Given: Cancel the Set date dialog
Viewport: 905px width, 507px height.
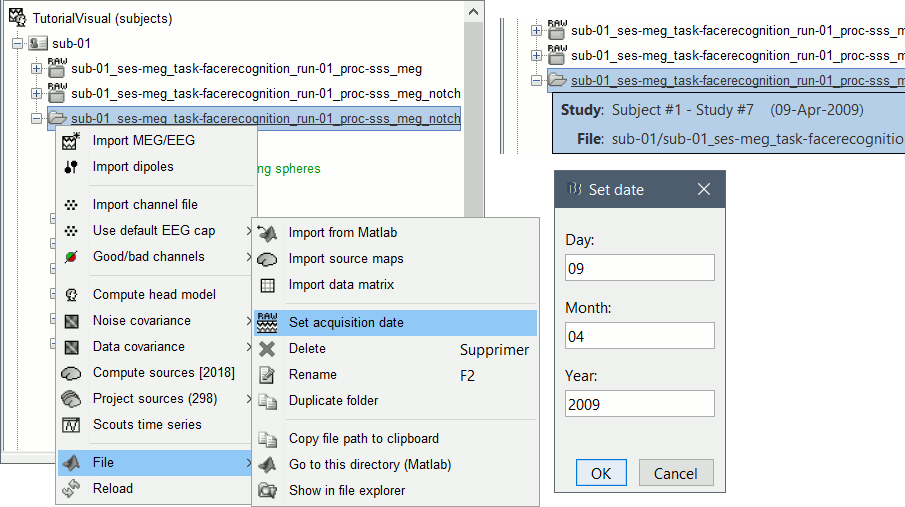Looking at the screenshot, I should click(x=675, y=473).
